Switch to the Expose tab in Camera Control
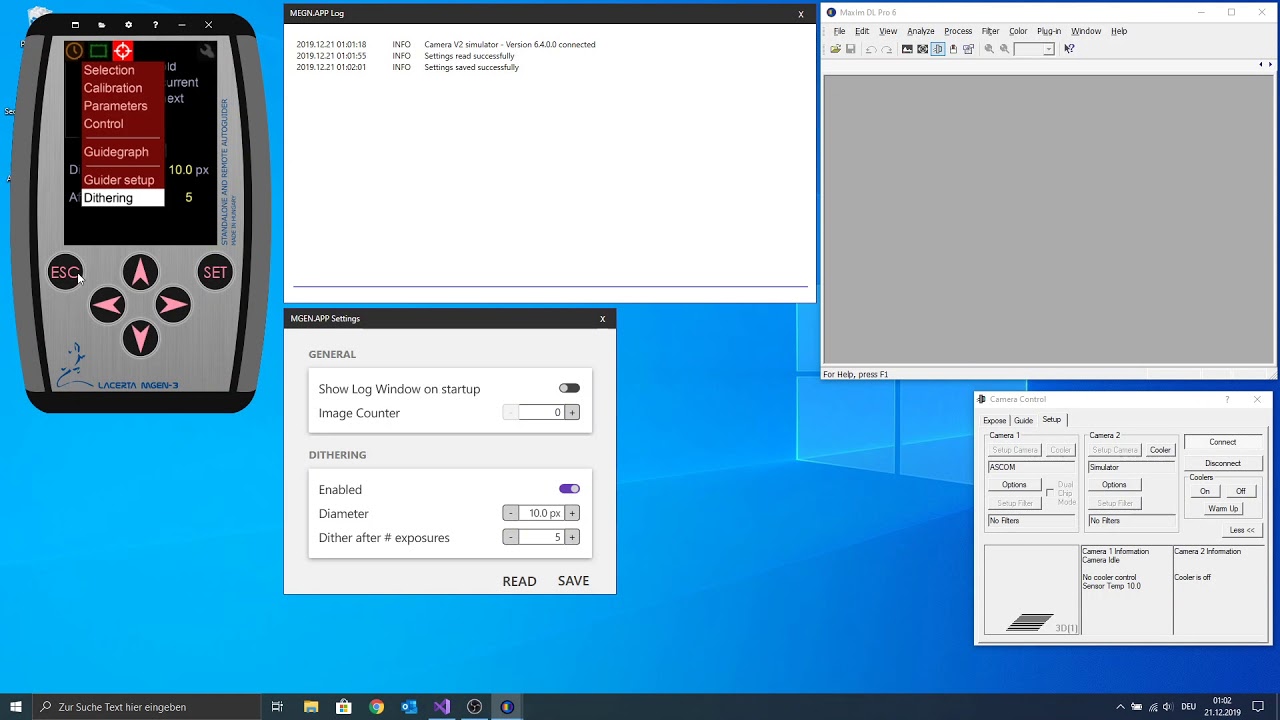This screenshot has height=720, width=1280. click(x=994, y=420)
